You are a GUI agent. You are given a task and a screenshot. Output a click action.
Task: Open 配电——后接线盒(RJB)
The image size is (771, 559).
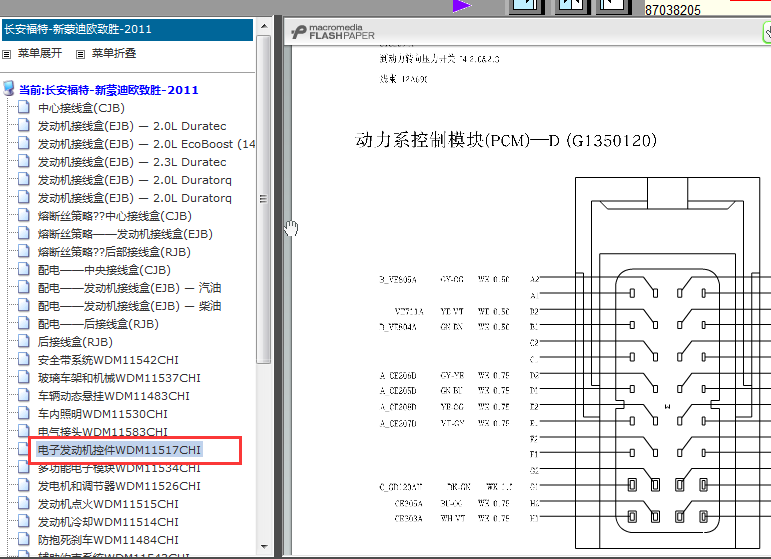tap(98, 324)
